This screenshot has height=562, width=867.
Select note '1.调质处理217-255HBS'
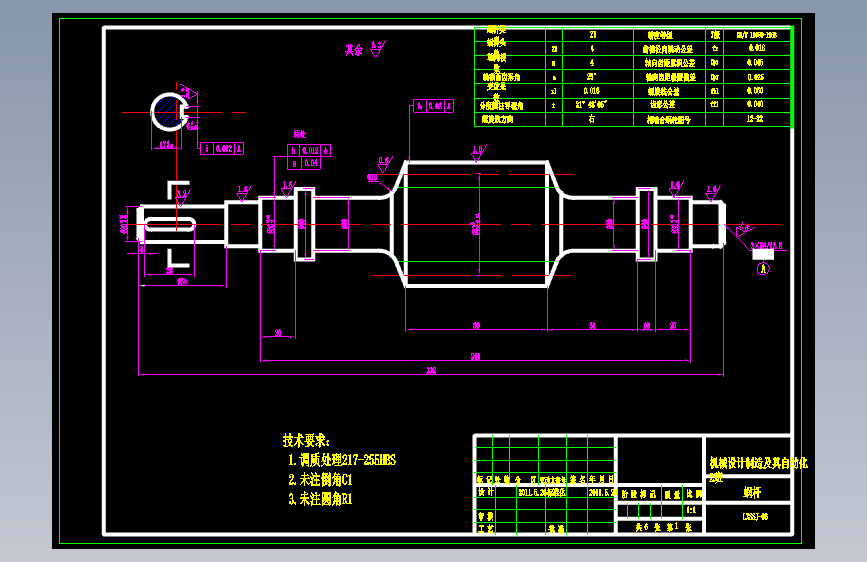(x=342, y=460)
